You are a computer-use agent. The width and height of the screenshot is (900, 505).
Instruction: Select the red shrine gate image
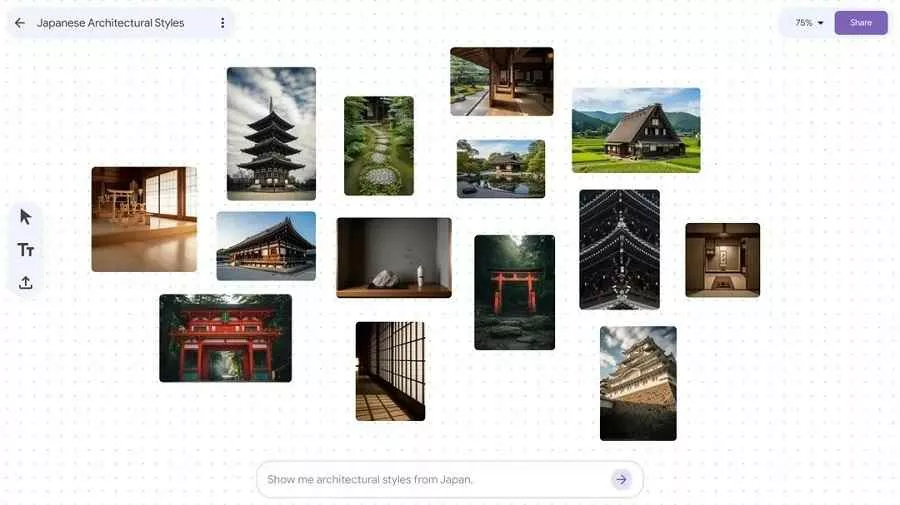(225, 338)
